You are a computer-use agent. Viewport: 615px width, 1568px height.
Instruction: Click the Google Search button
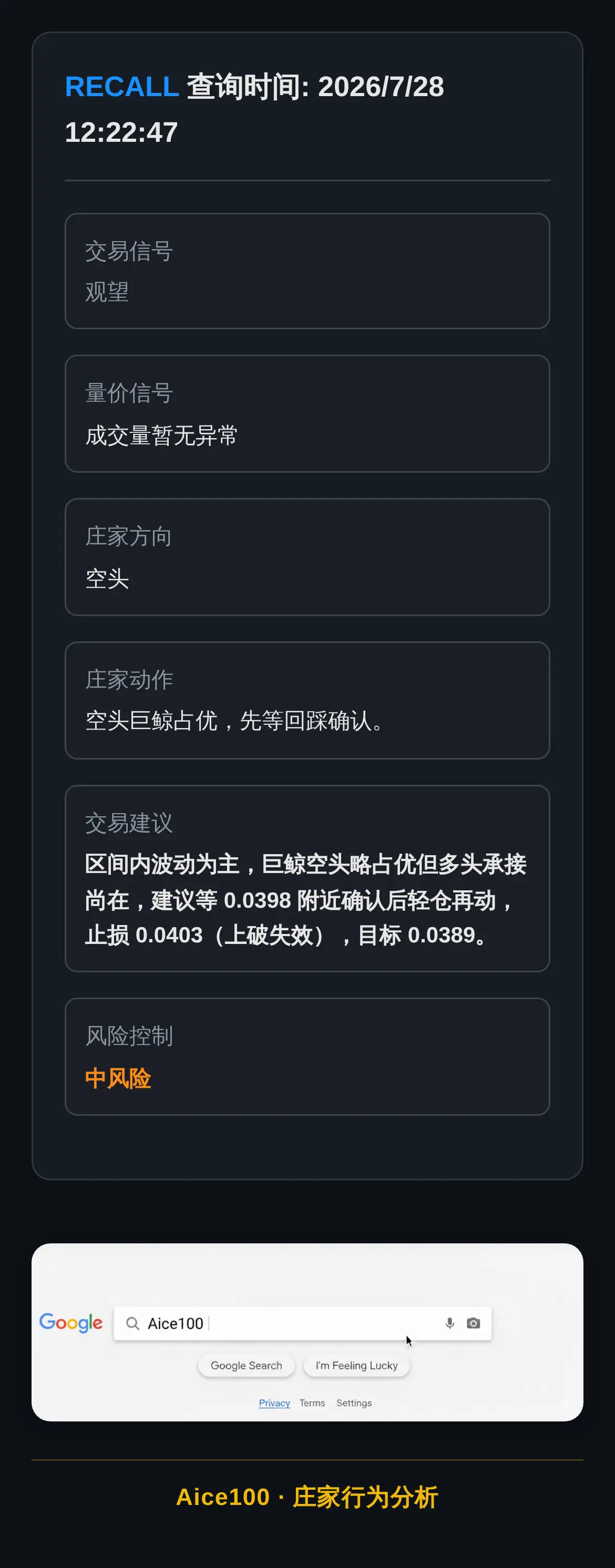[246, 1365]
